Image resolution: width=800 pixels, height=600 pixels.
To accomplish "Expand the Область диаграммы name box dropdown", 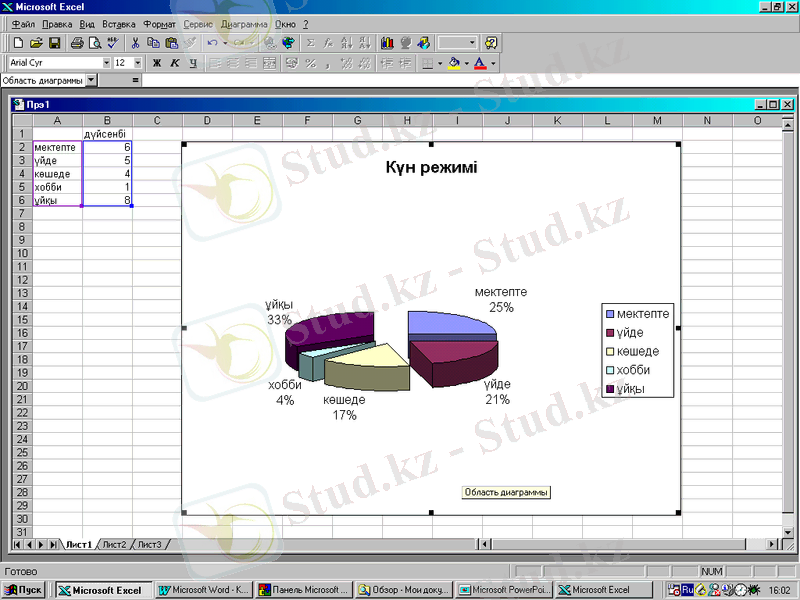I will 92,80.
